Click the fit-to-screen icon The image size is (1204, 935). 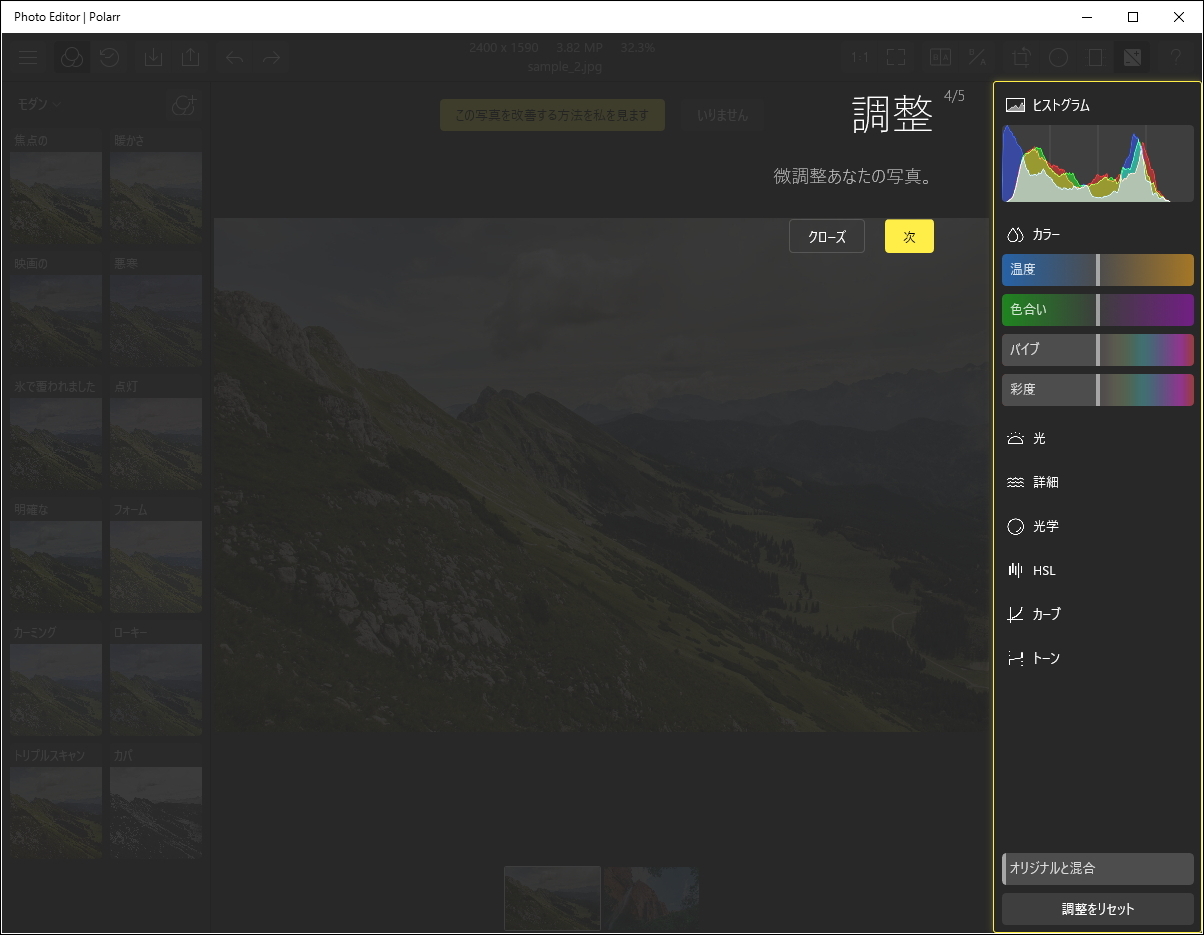[896, 57]
